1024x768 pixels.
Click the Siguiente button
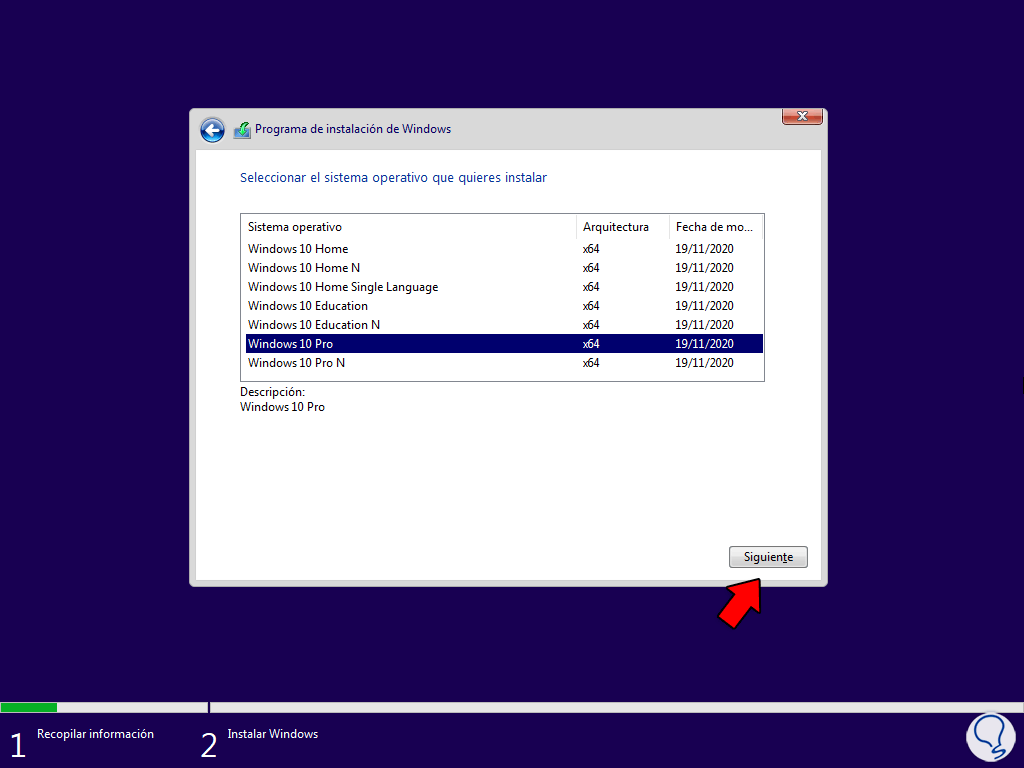[x=768, y=557]
